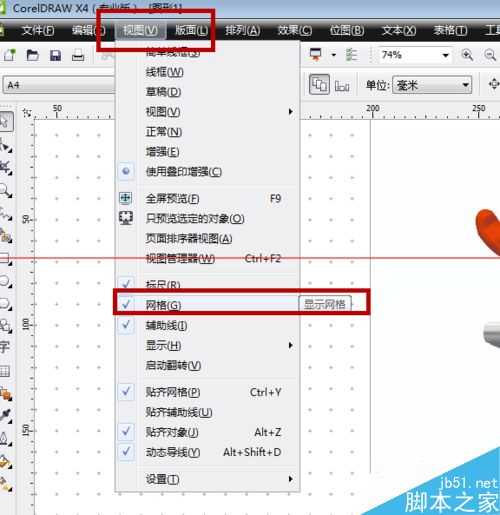
Task: Open the 位图(B) menu
Action: pos(347,31)
